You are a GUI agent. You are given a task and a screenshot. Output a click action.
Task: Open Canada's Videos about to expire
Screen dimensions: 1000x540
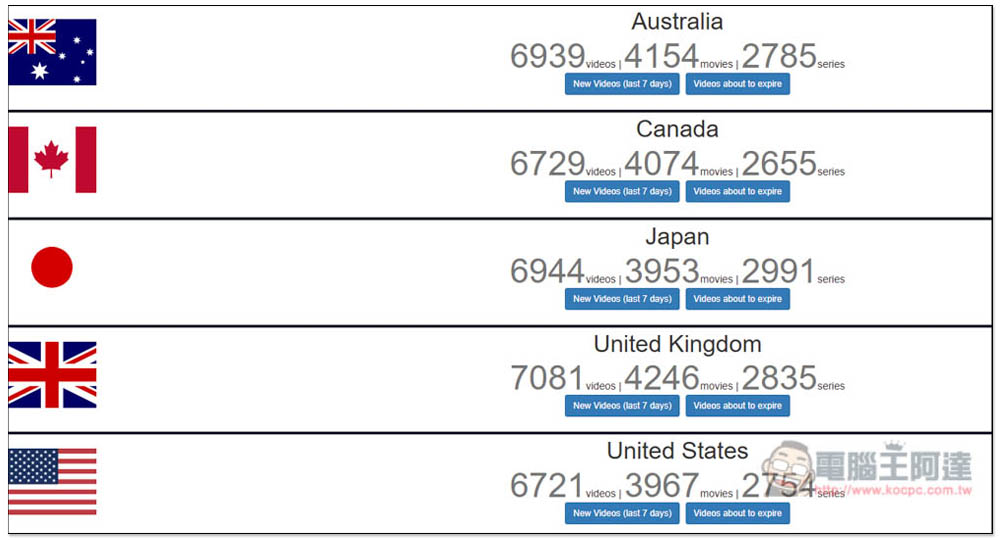737,191
